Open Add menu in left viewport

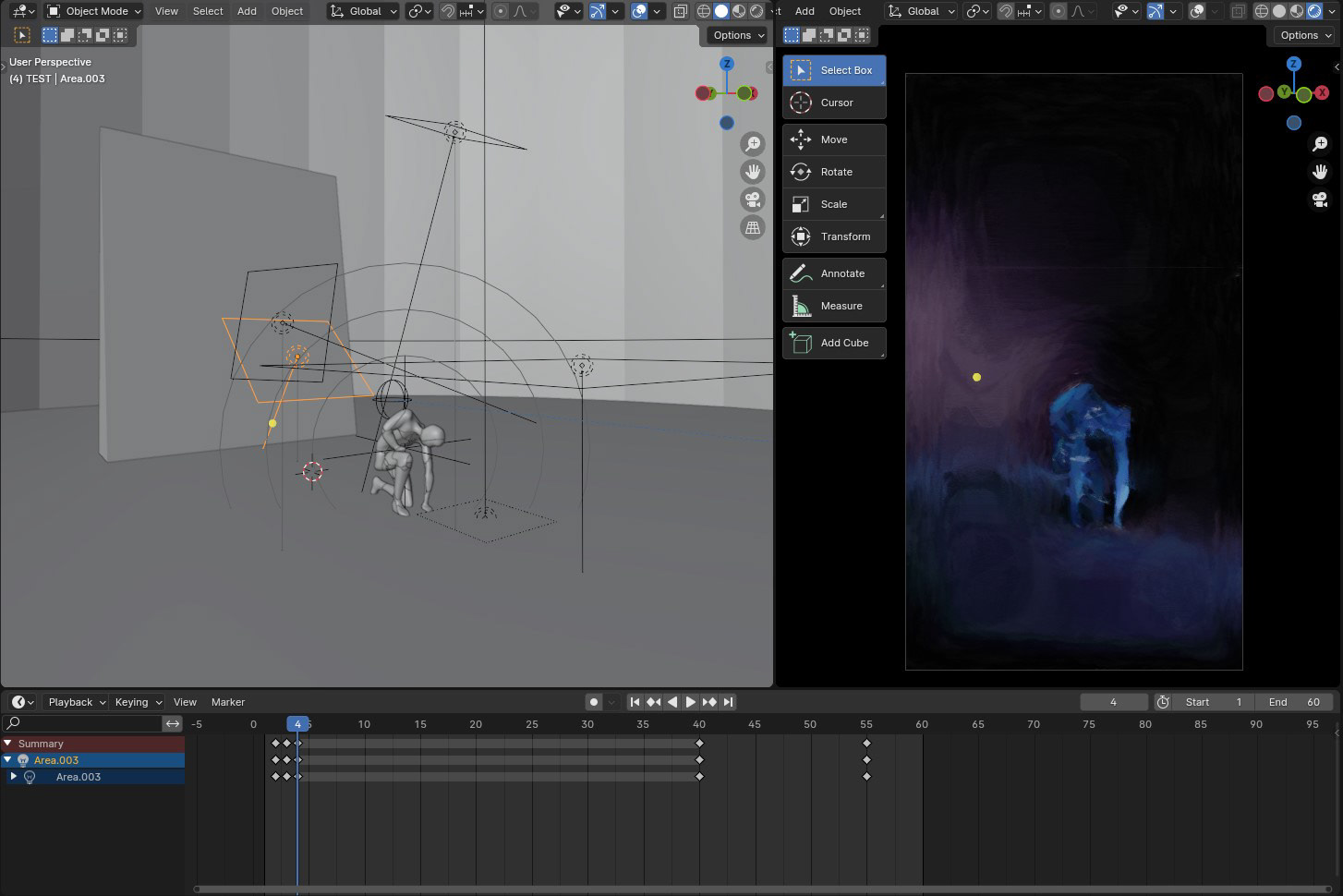[x=247, y=11]
